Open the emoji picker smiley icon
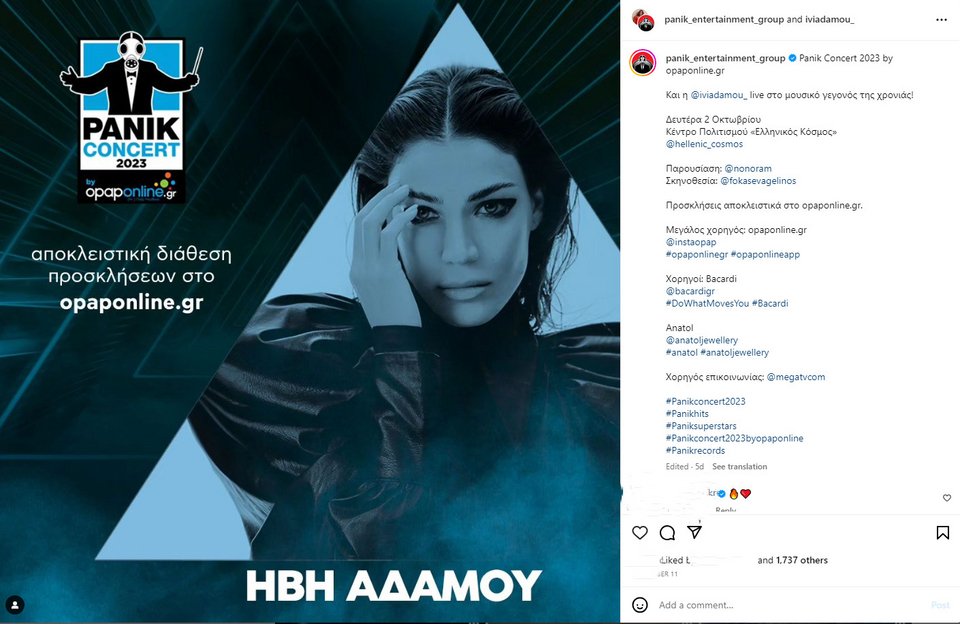This screenshot has width=960, height=624. click(640, 605)
